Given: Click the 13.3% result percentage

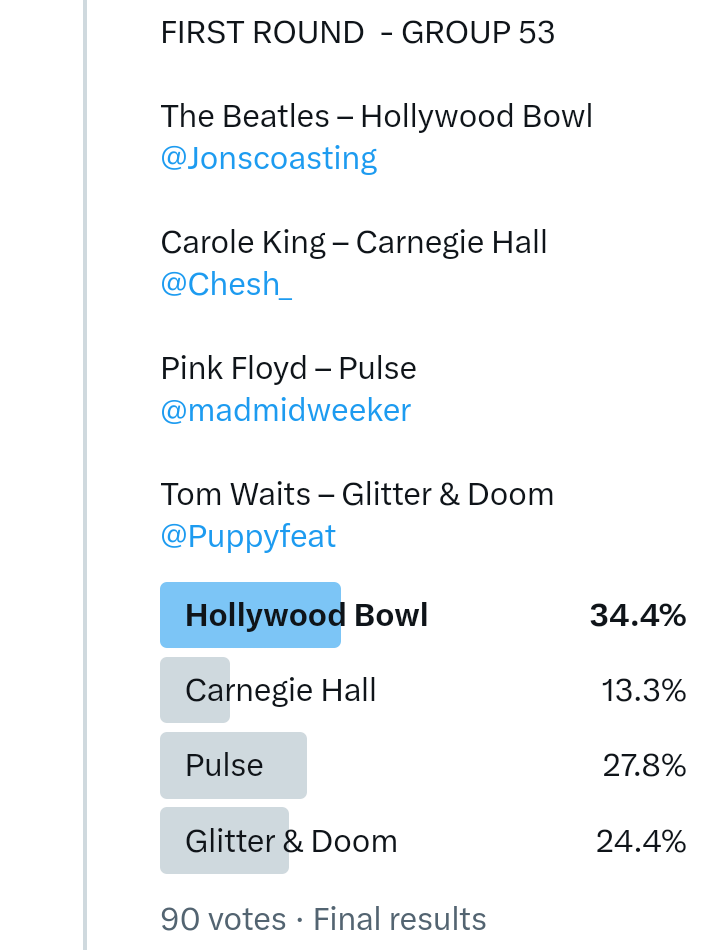Looking at the screenshot, I should [x=644, y=690].
